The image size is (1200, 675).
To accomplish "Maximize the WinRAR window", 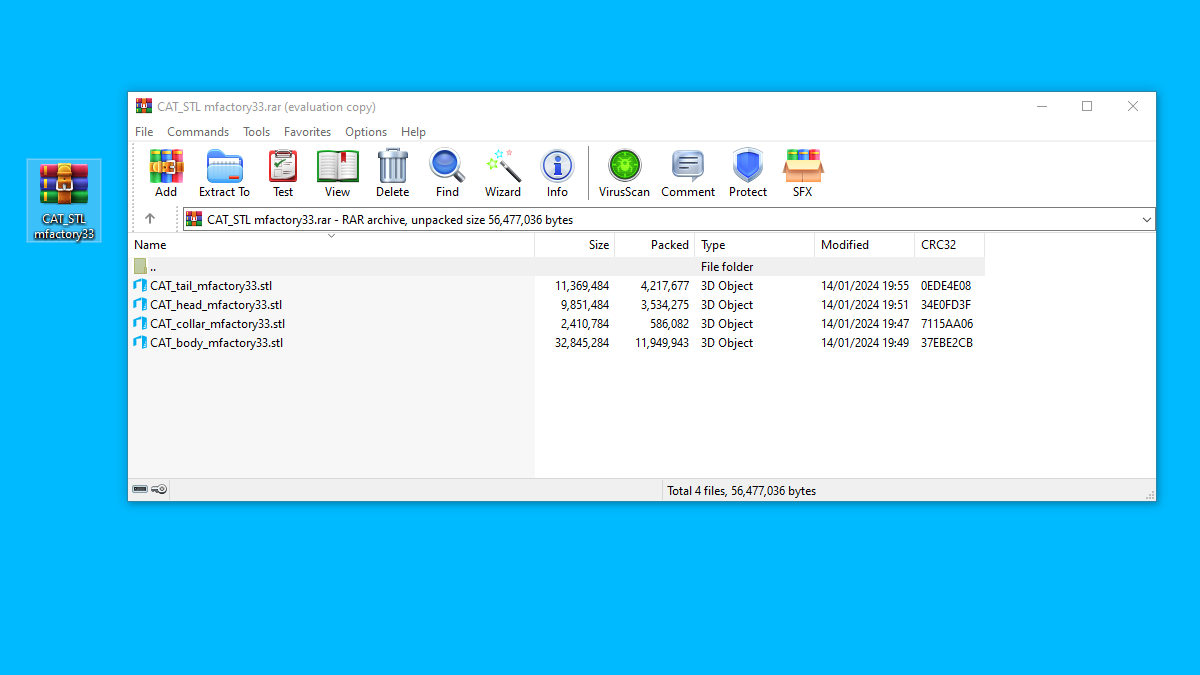I will coord(1087,106).
